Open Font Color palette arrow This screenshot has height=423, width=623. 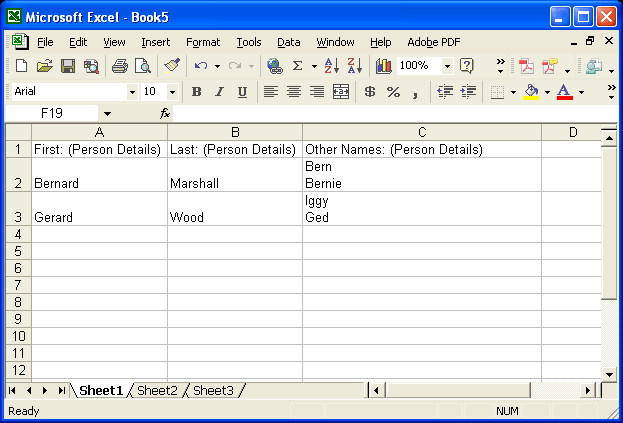pyautogui.click(x=581, y=92)
